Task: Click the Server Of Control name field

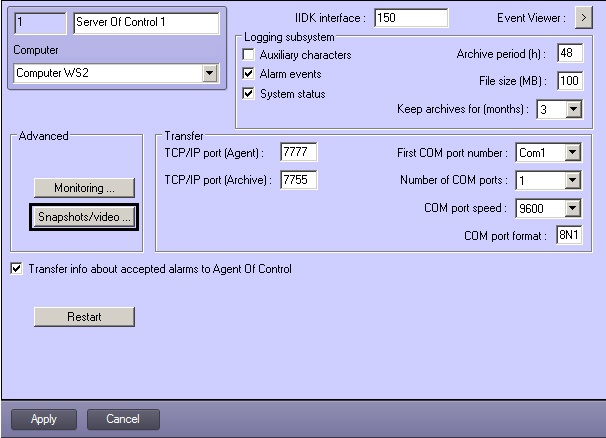Action: pyautogui.click(x=145, y=23)
